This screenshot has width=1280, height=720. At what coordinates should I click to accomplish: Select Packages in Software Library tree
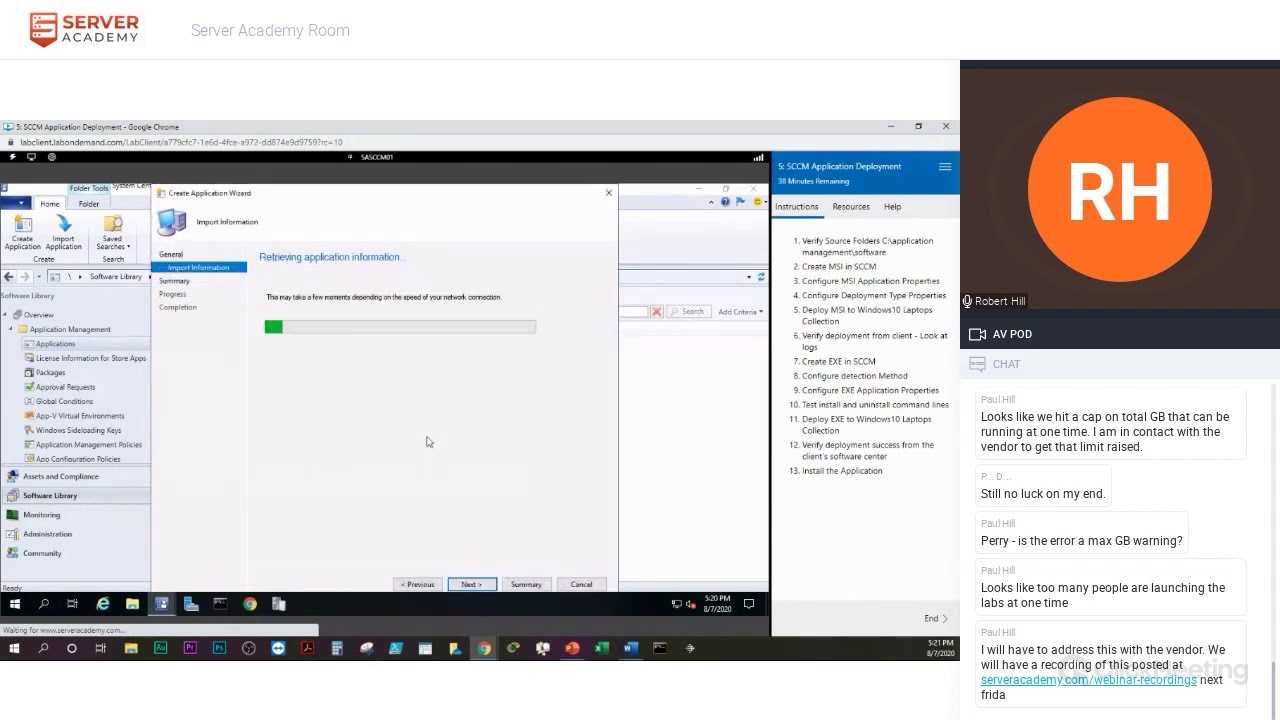[x=50, y=372]
